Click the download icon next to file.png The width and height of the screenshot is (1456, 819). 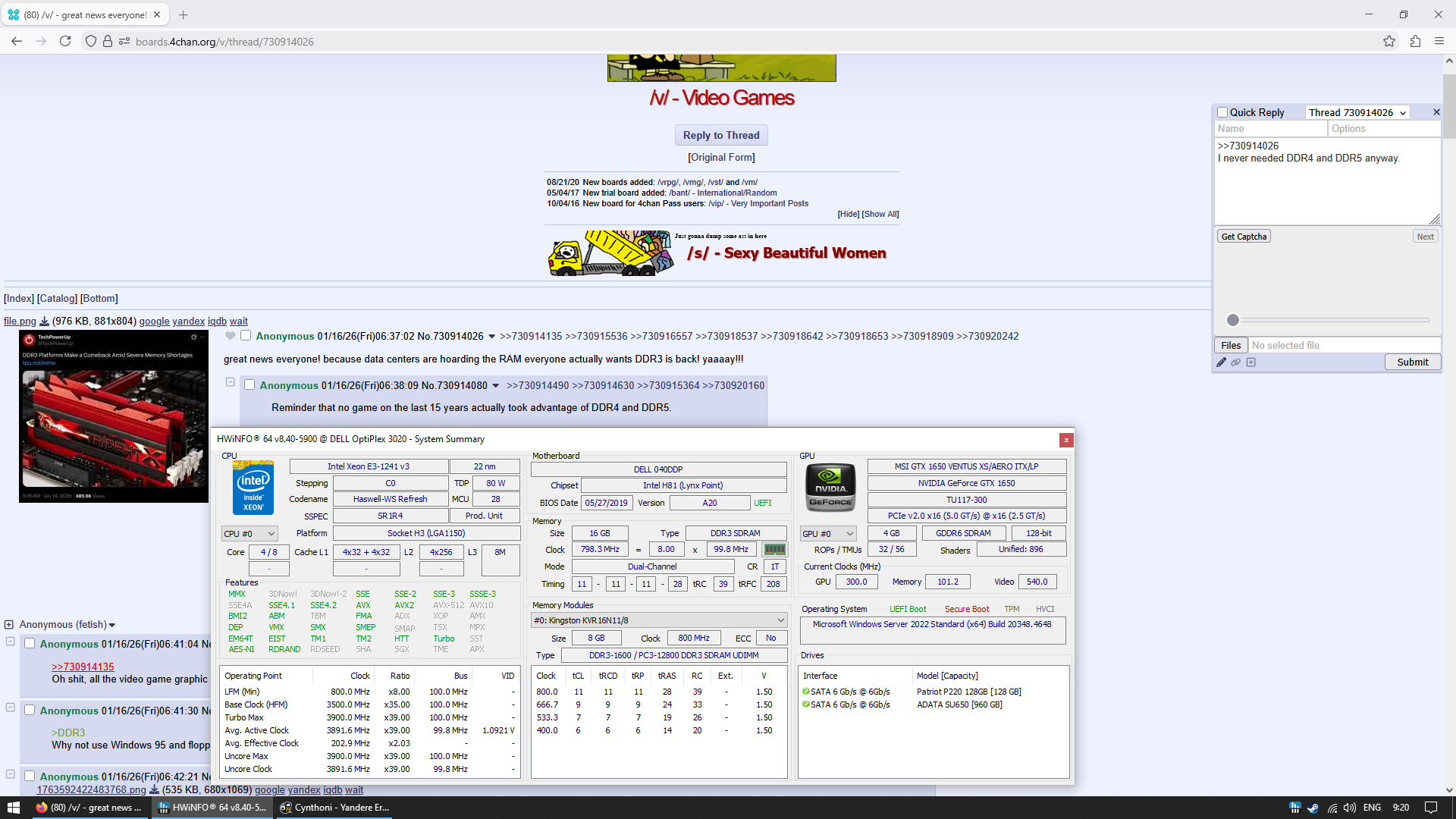44,322
